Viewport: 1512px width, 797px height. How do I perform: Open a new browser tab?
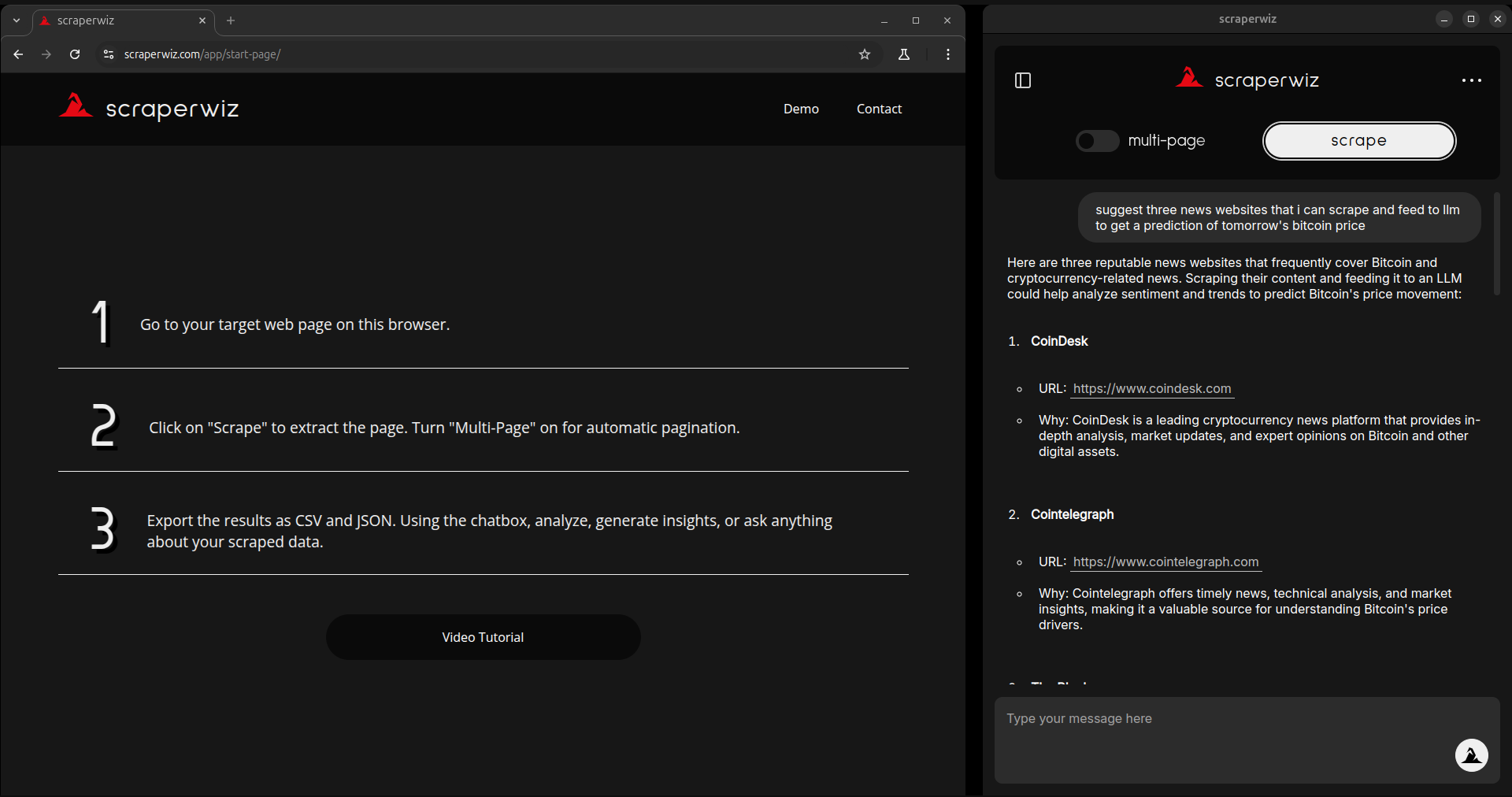[231, 20]
